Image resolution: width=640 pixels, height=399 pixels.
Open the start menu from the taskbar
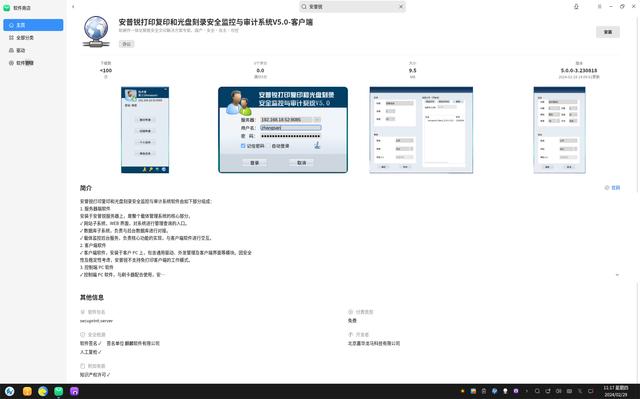point(9,392)
